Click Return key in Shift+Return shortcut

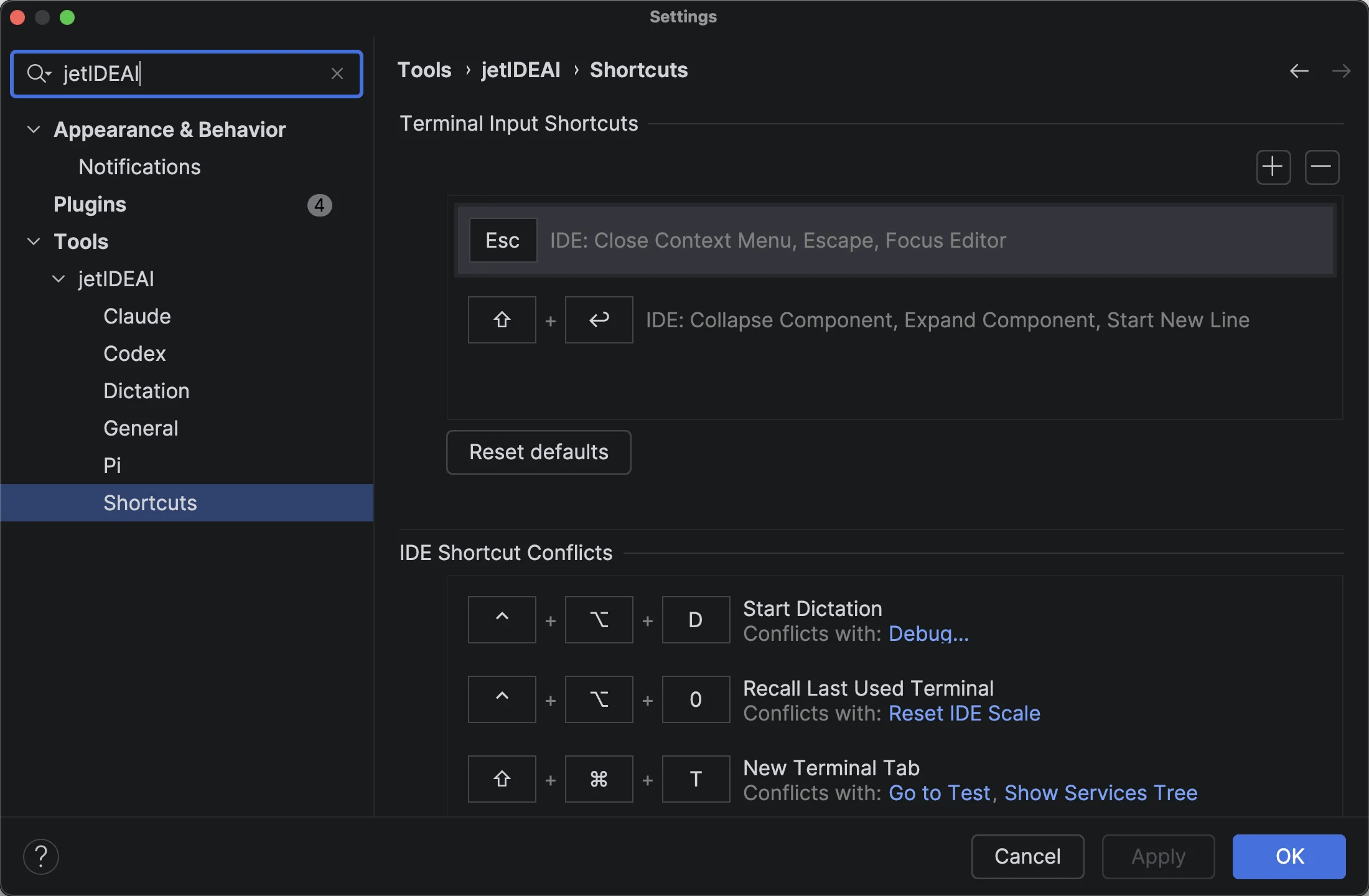(599, 320)
